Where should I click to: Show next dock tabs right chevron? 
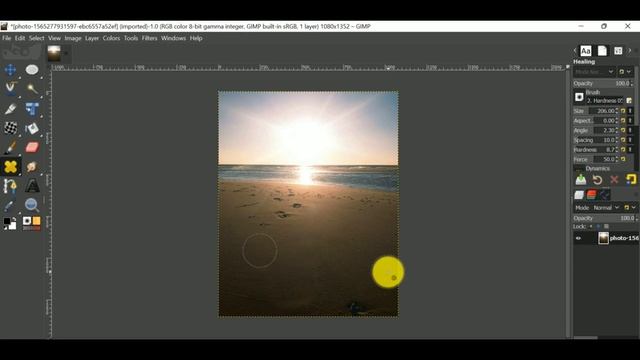[630, 51]
